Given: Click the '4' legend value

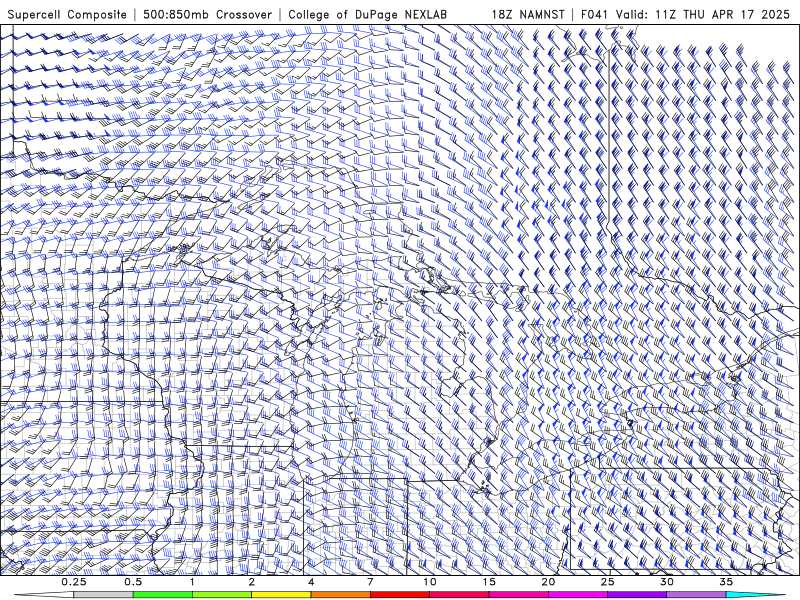Looking at the screenshot, I should (x=311, y=582).
